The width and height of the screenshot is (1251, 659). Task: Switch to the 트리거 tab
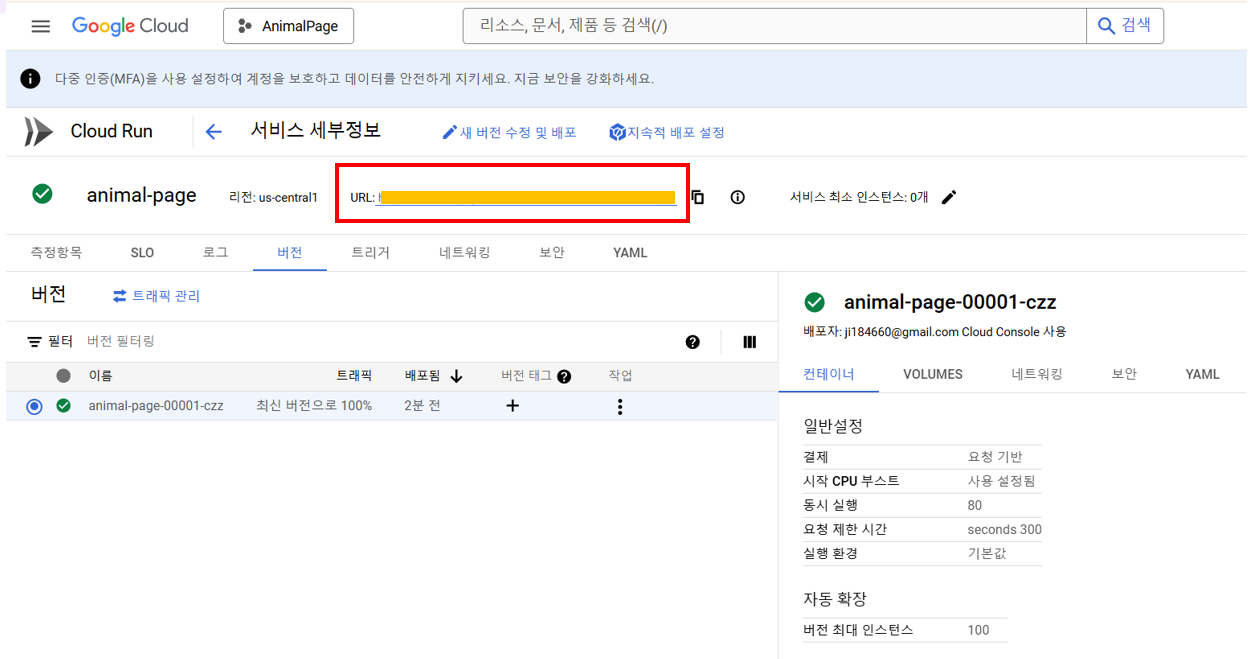click(x=370, y=253)
